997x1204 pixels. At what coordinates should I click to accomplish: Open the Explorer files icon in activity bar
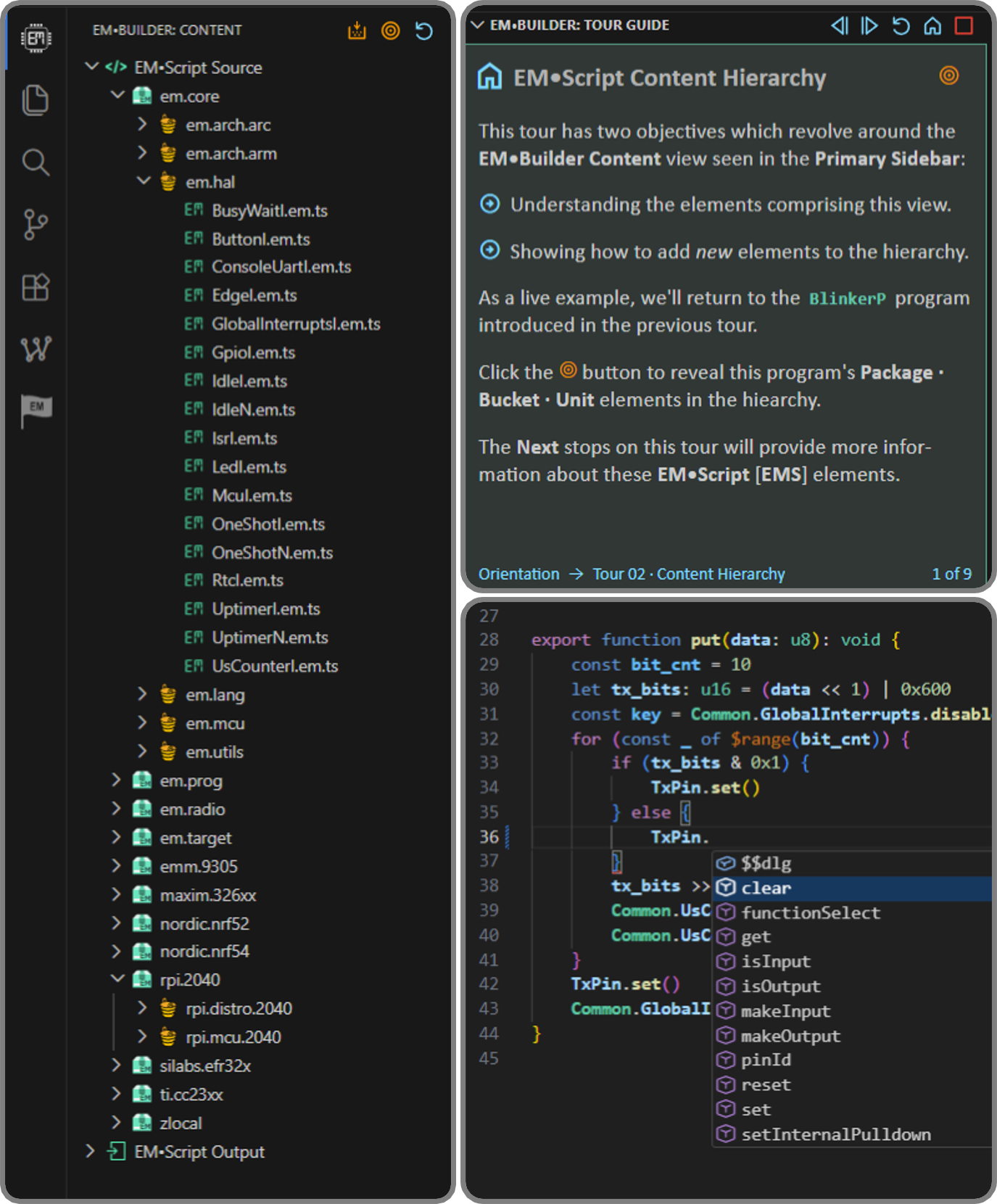pos(35,100)
